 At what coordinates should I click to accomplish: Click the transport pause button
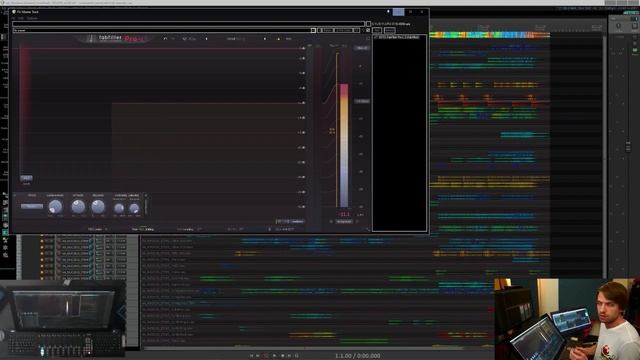pos(289,356)
